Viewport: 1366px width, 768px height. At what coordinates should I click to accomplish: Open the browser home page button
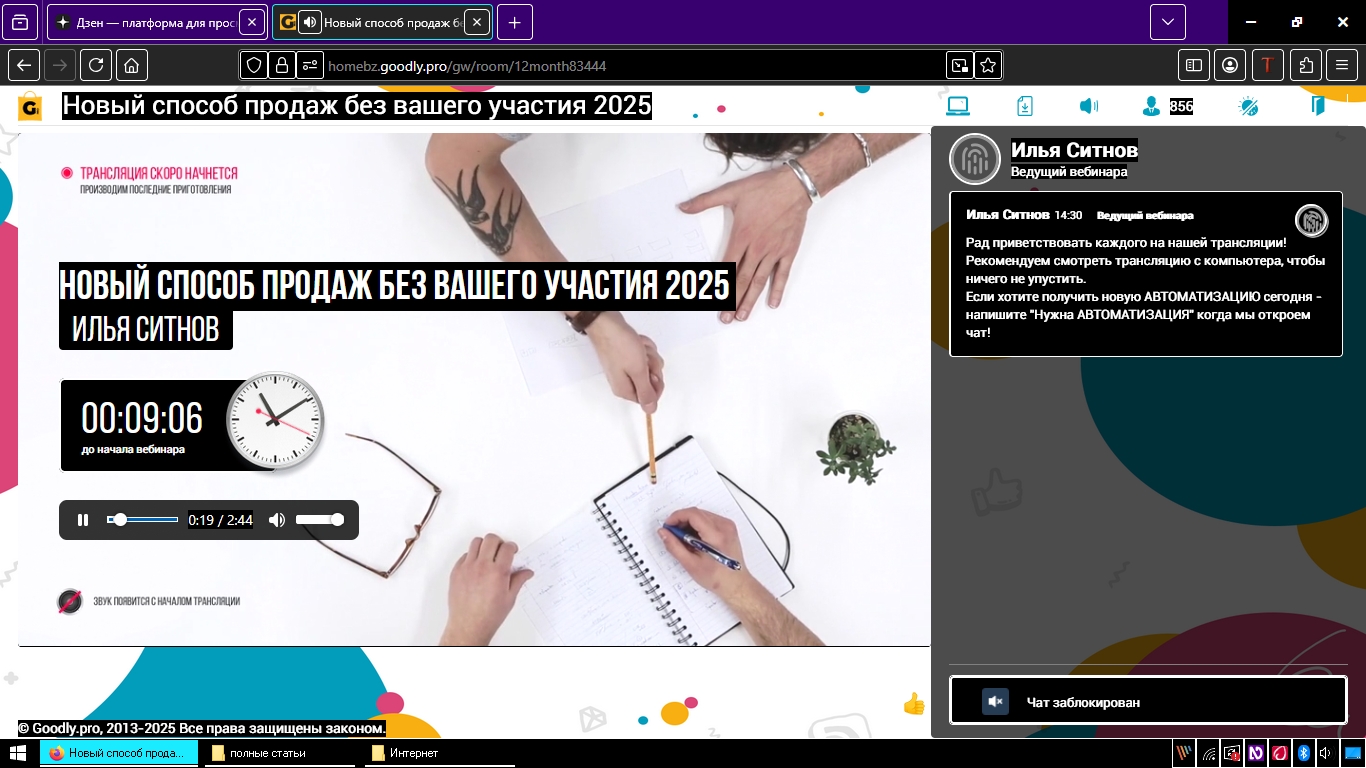pos(132,66)
